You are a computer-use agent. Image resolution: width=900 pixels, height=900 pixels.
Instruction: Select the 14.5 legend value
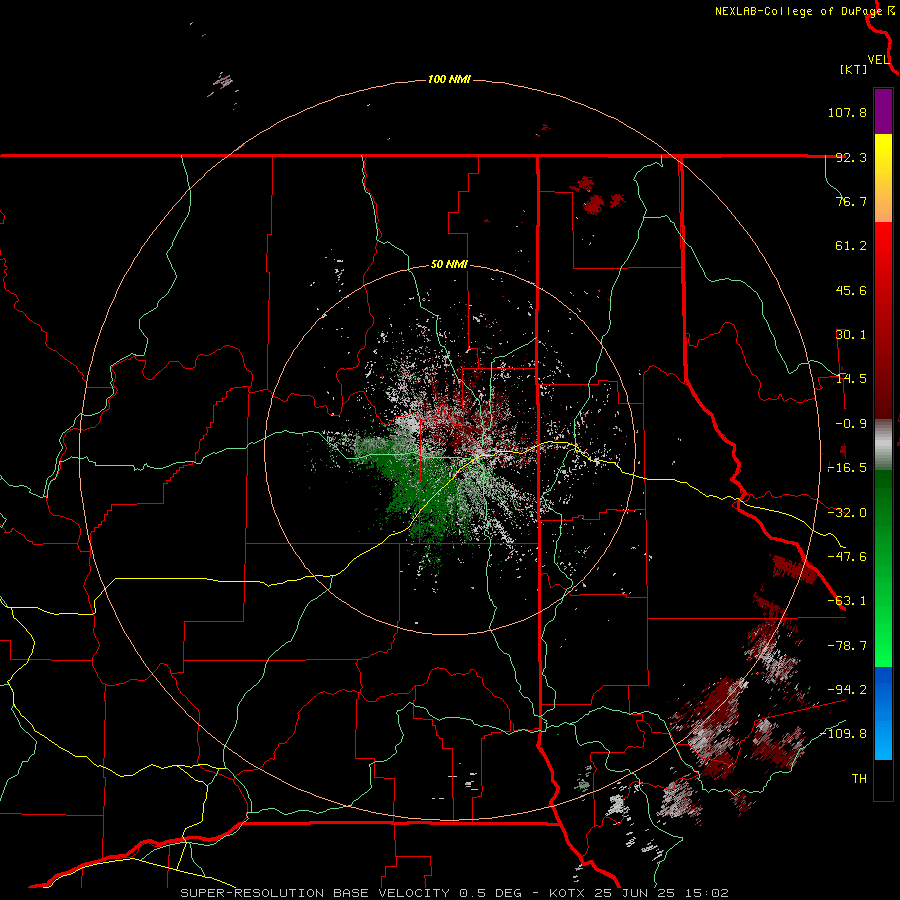851,379
